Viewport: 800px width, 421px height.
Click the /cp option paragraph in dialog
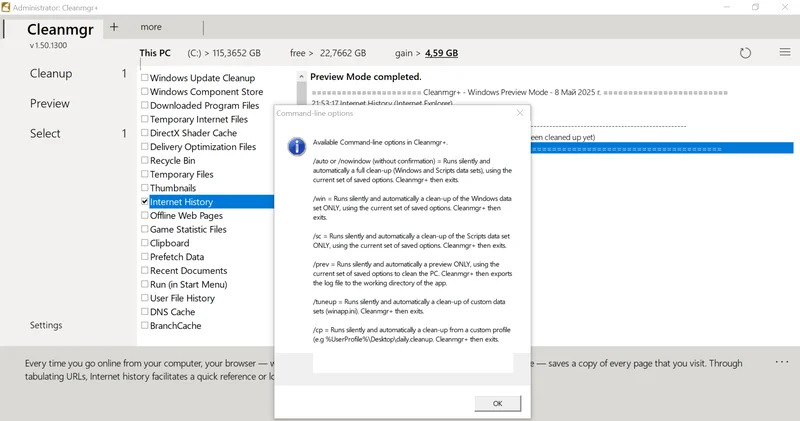click(x=412, y=334)
